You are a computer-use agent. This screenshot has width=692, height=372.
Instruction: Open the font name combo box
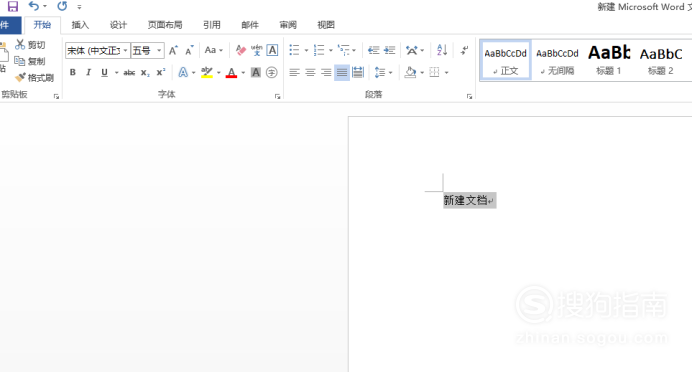(98, 51)
